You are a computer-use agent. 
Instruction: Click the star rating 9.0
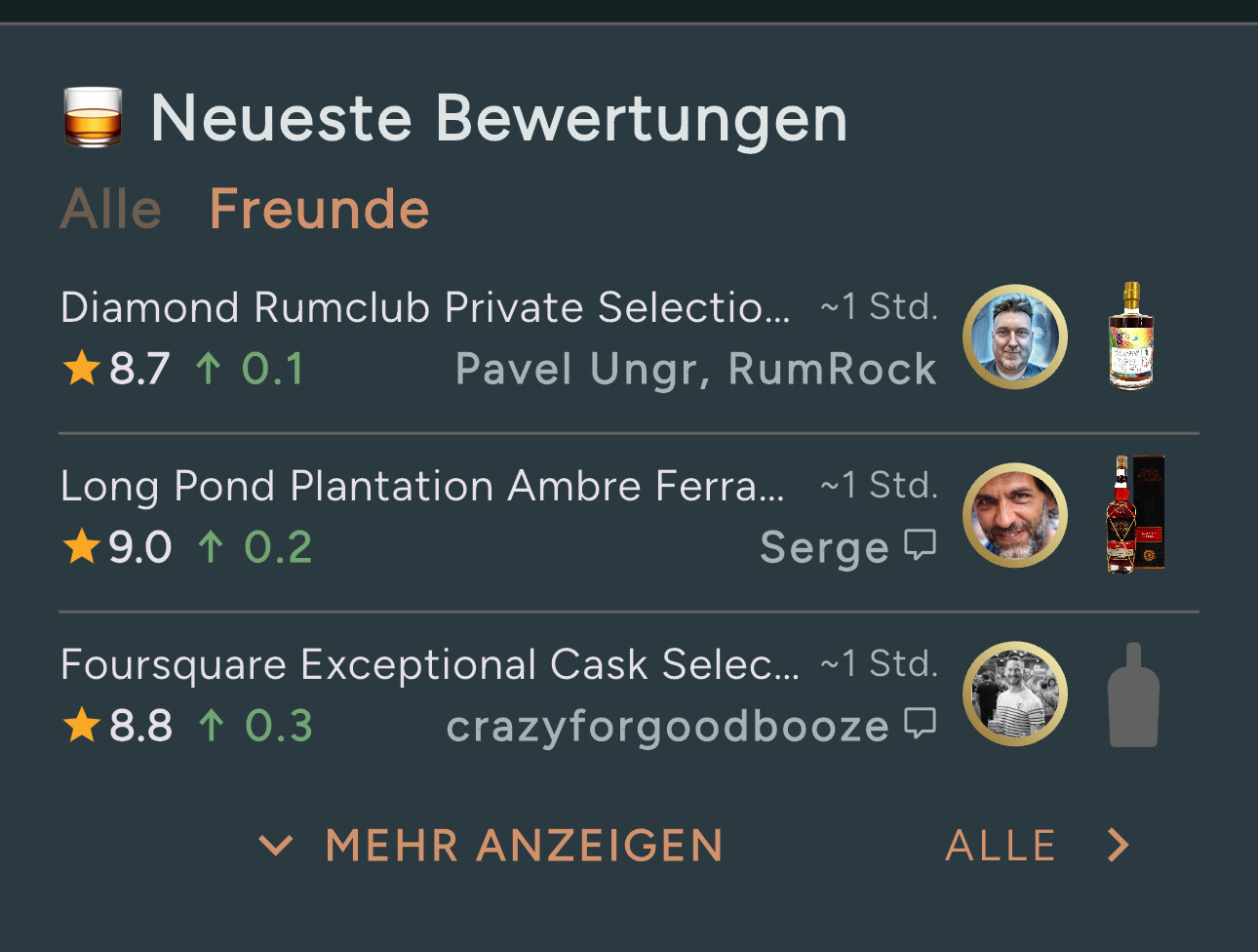(x=117, y=547)
